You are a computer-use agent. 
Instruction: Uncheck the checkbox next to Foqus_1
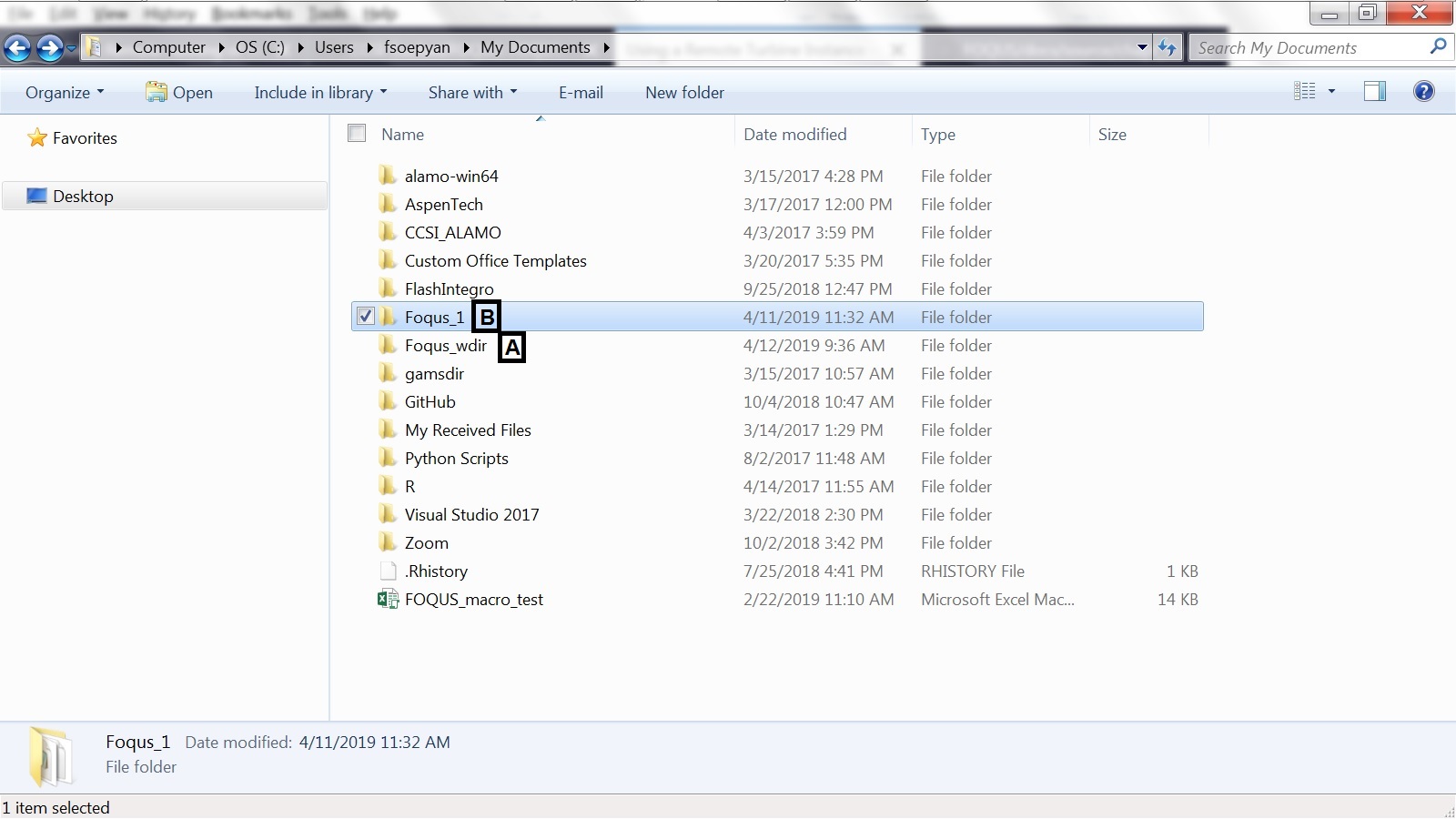(x=366, y=317)
